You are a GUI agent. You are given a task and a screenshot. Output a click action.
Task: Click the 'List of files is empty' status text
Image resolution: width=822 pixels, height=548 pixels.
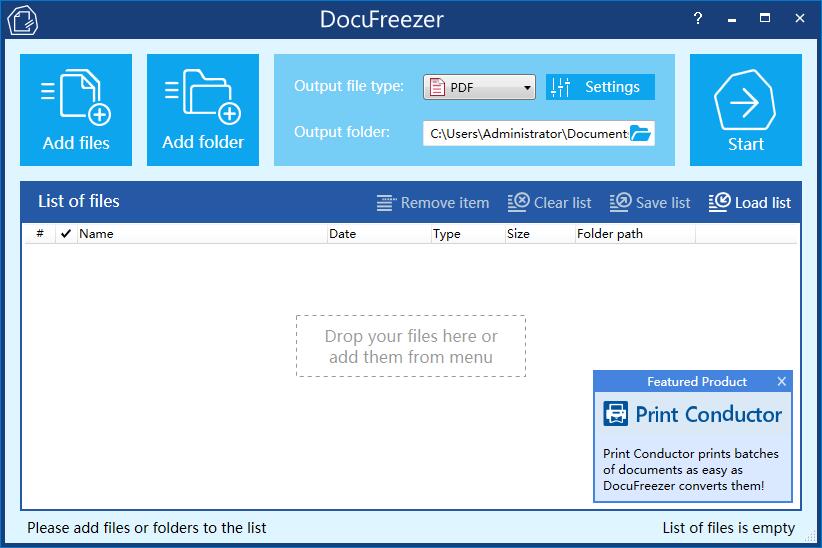(x=729, y=528)
